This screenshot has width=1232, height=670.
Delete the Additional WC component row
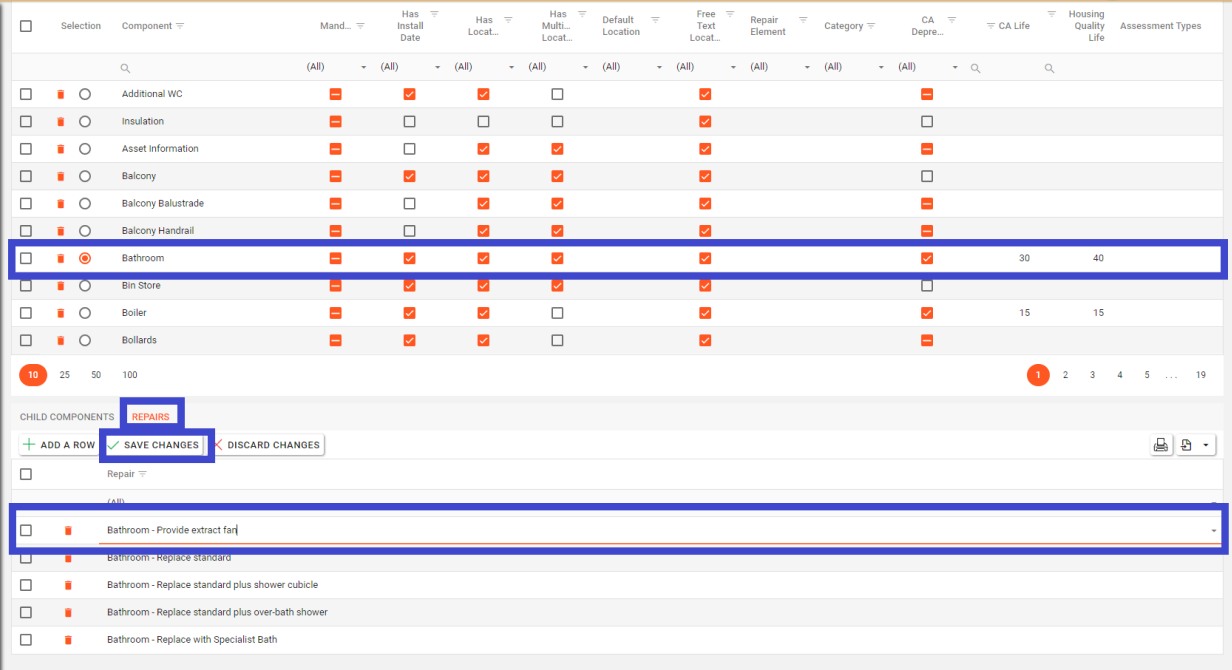point(60,94)
